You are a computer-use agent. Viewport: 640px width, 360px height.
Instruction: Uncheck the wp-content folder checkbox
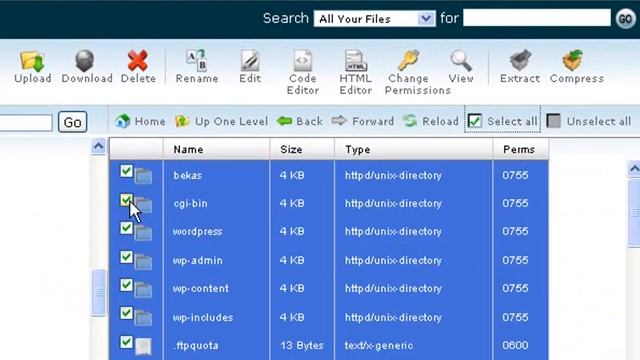[x=127, y=285]
